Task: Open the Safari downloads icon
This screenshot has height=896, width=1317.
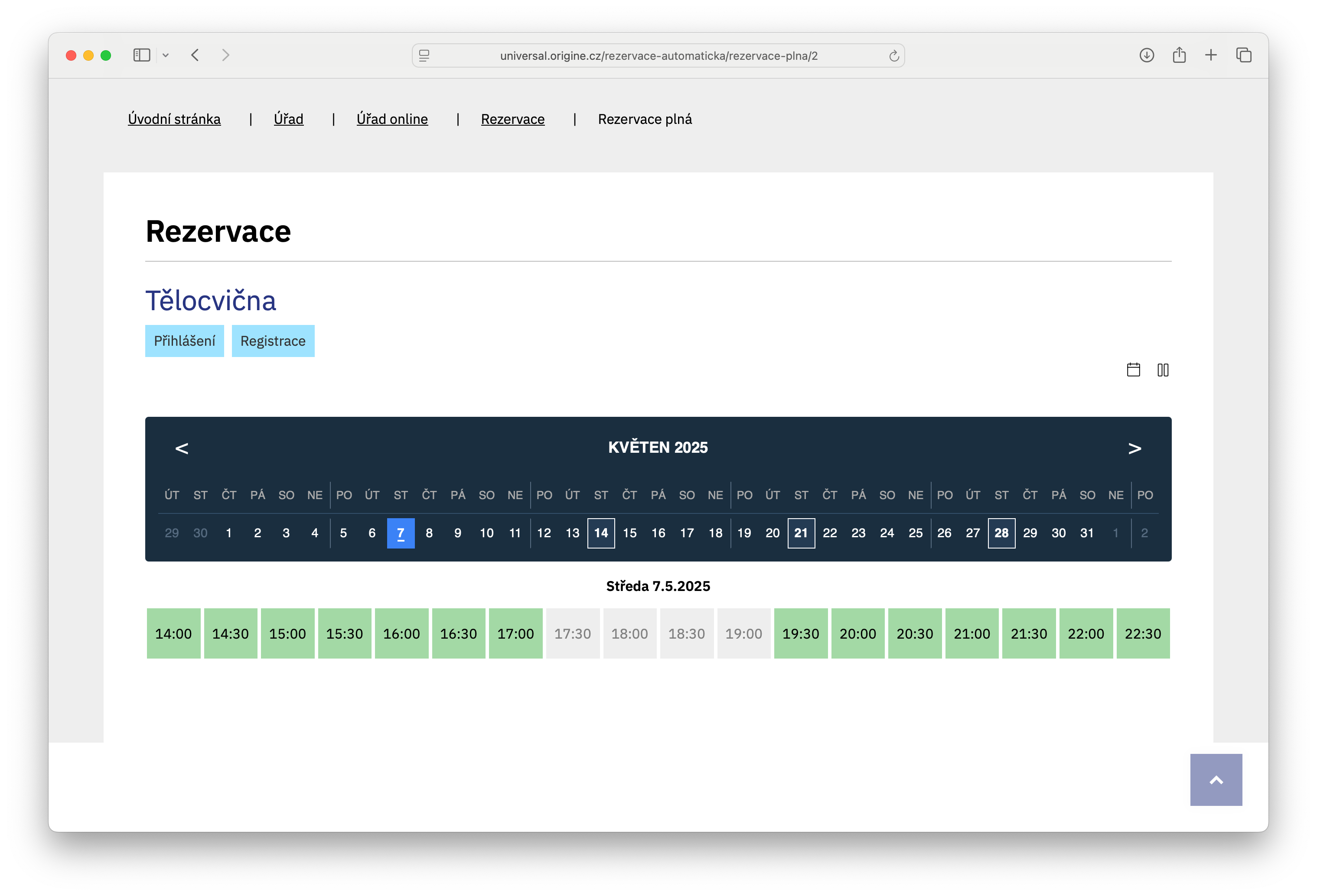Action: click(1147, 55)
